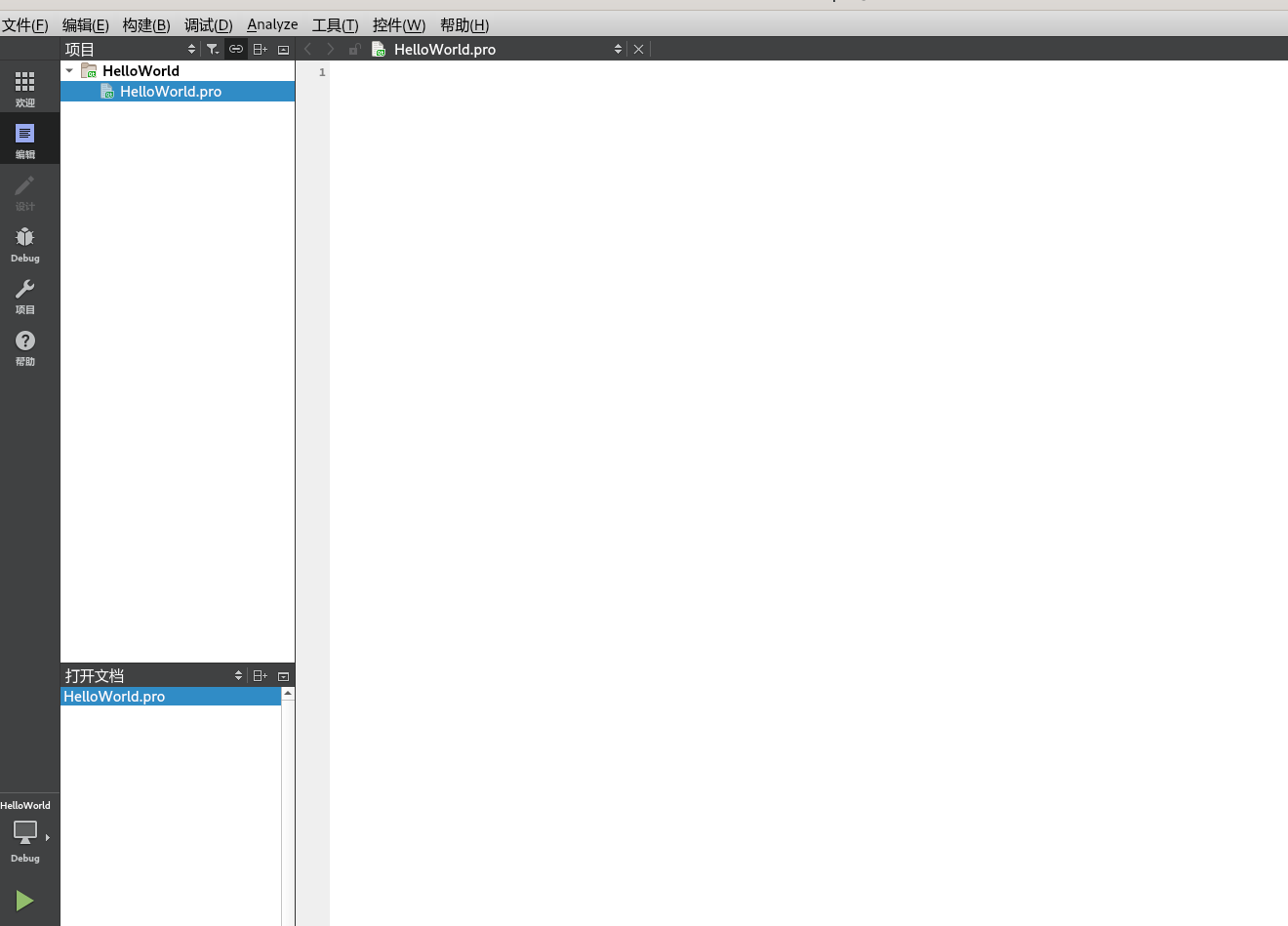Split the project side panel
Screen dimensions: 1288x926
260,49
